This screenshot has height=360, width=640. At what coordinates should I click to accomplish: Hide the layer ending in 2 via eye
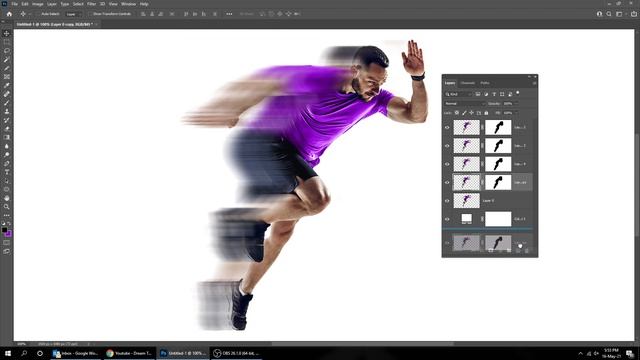[447, 146]
